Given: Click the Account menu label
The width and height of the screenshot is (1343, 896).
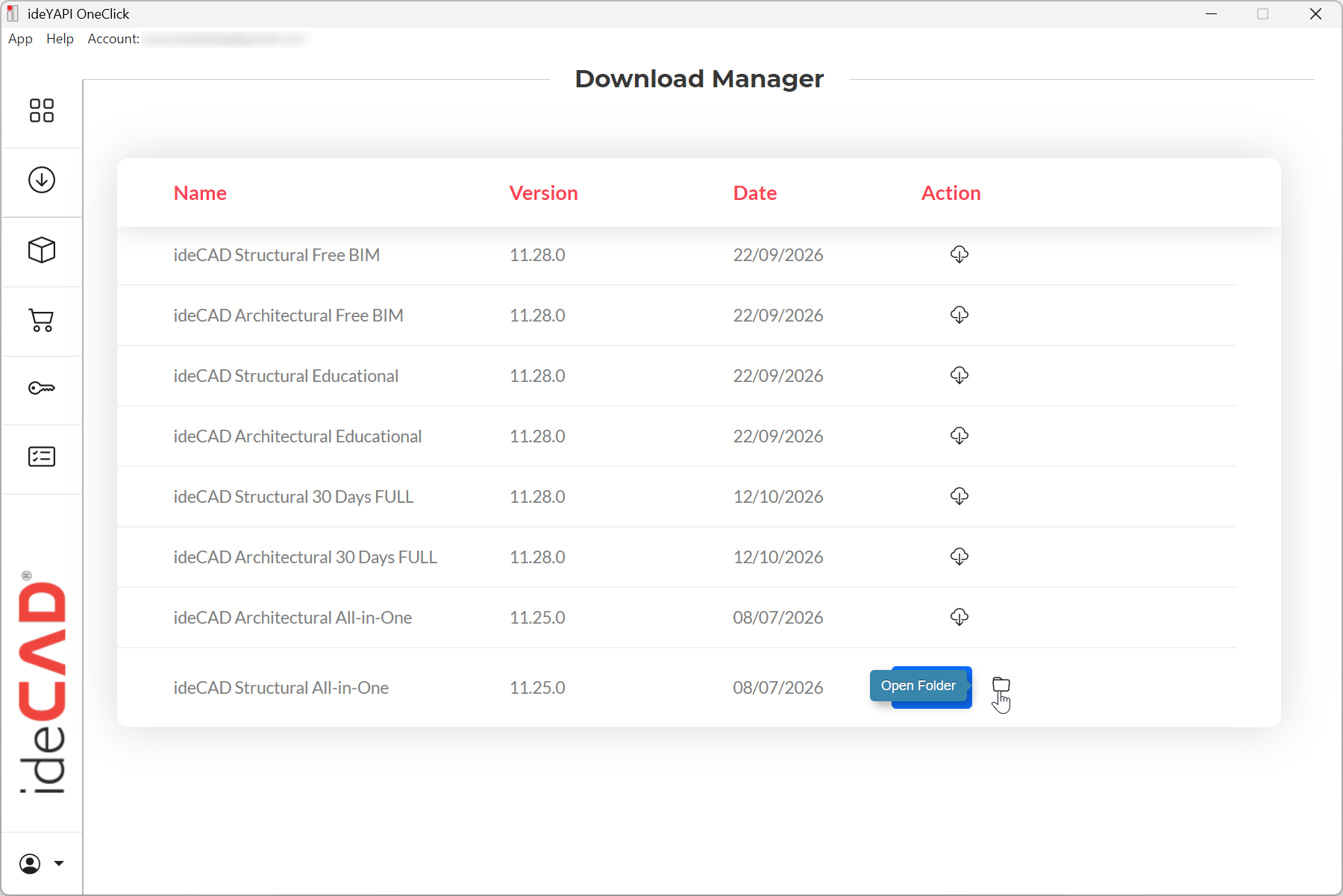Looking at the screenshot, I should coord(113,39).
